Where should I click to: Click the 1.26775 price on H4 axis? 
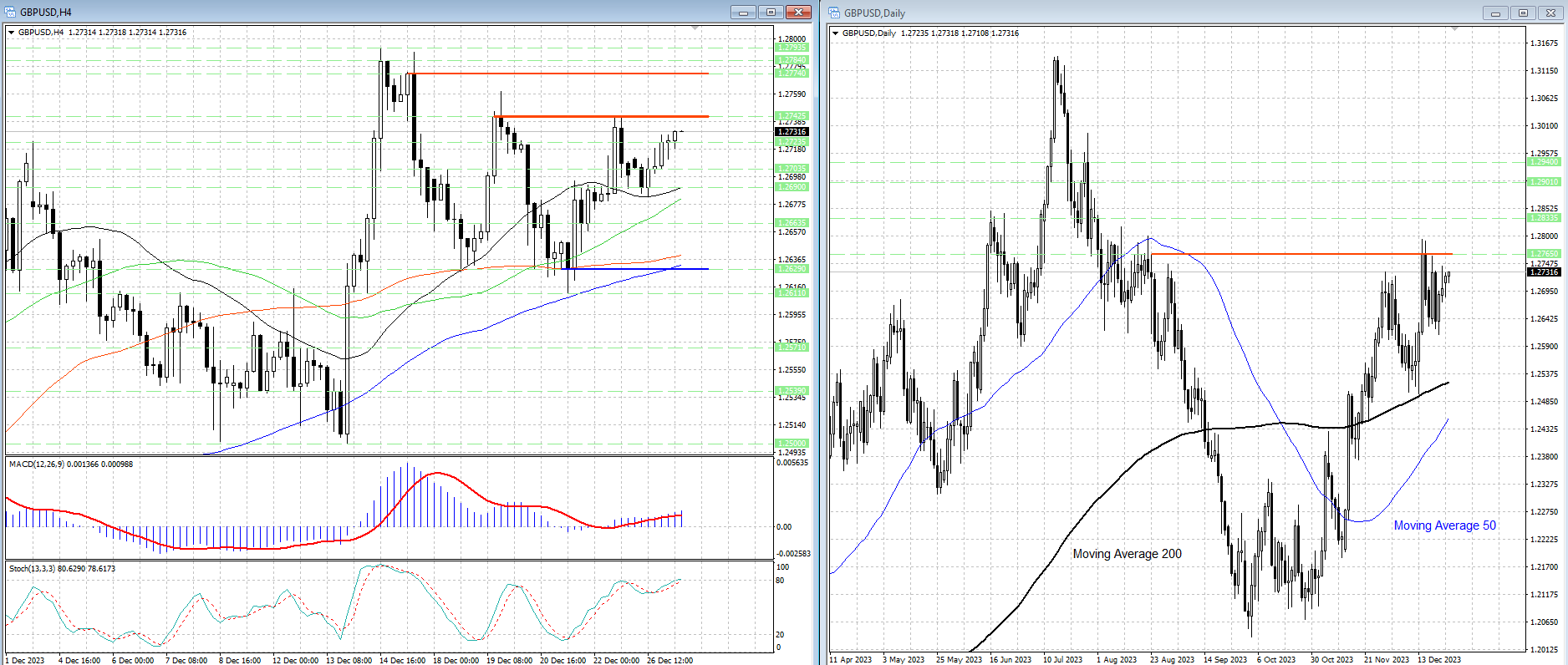coord(792,204)
